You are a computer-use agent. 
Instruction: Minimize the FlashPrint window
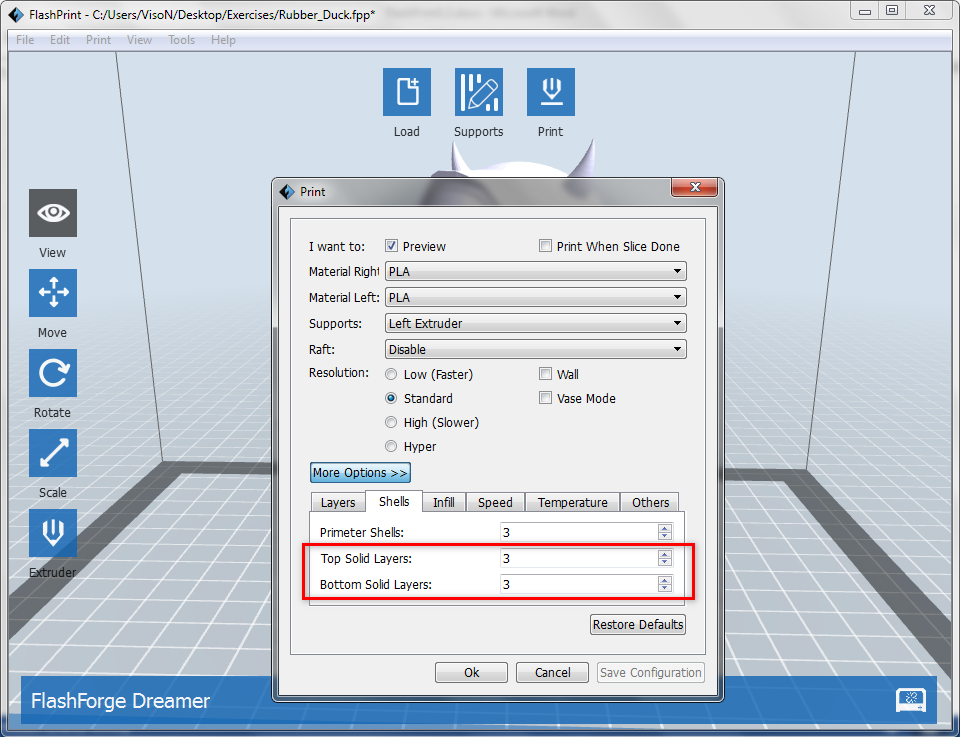pyautogui.click(x=864, y=11)
